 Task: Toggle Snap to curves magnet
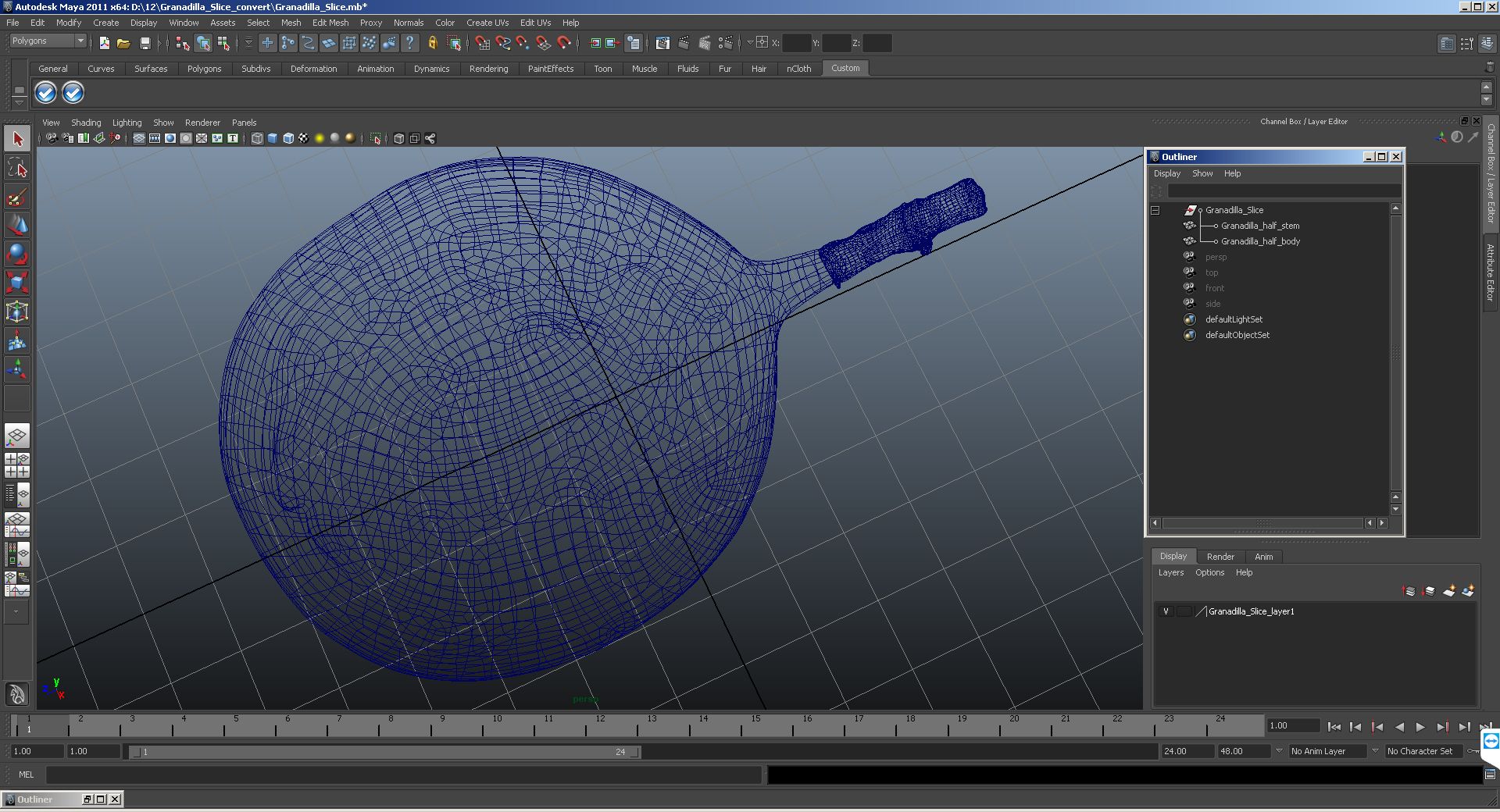tap(502, 43)
